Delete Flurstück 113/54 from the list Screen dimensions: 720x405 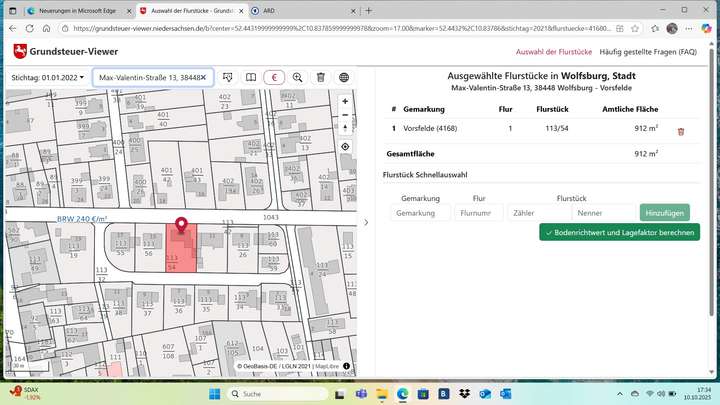click(681, 131)
